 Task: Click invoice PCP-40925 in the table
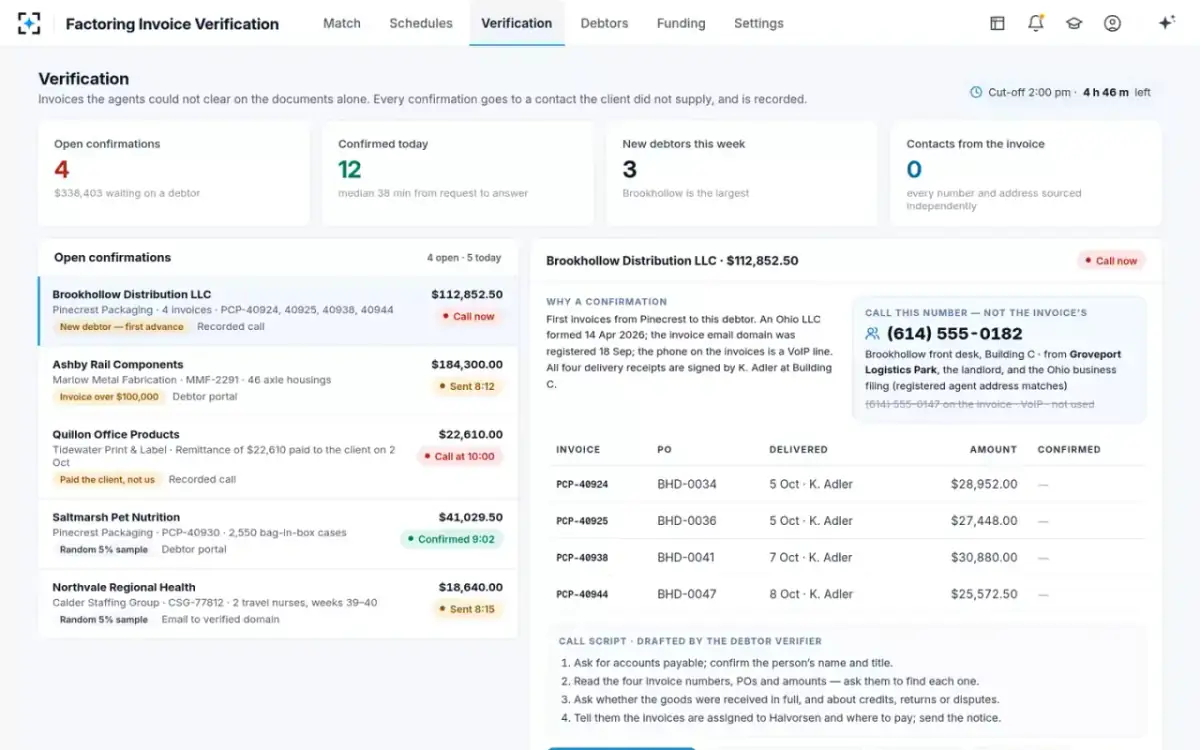[582, 521]
